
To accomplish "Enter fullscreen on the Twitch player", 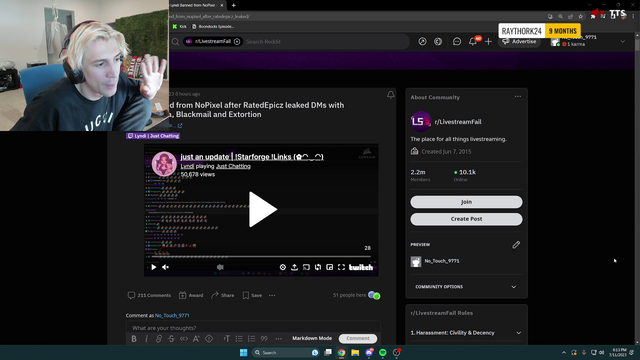I will point(342,267).
